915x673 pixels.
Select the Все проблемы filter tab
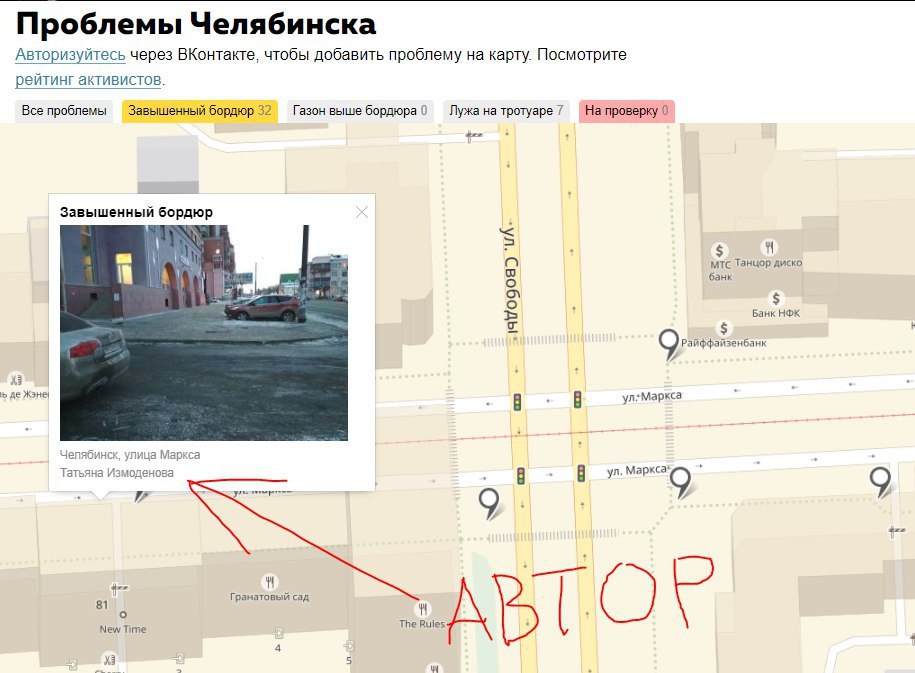tap(64, 111)
